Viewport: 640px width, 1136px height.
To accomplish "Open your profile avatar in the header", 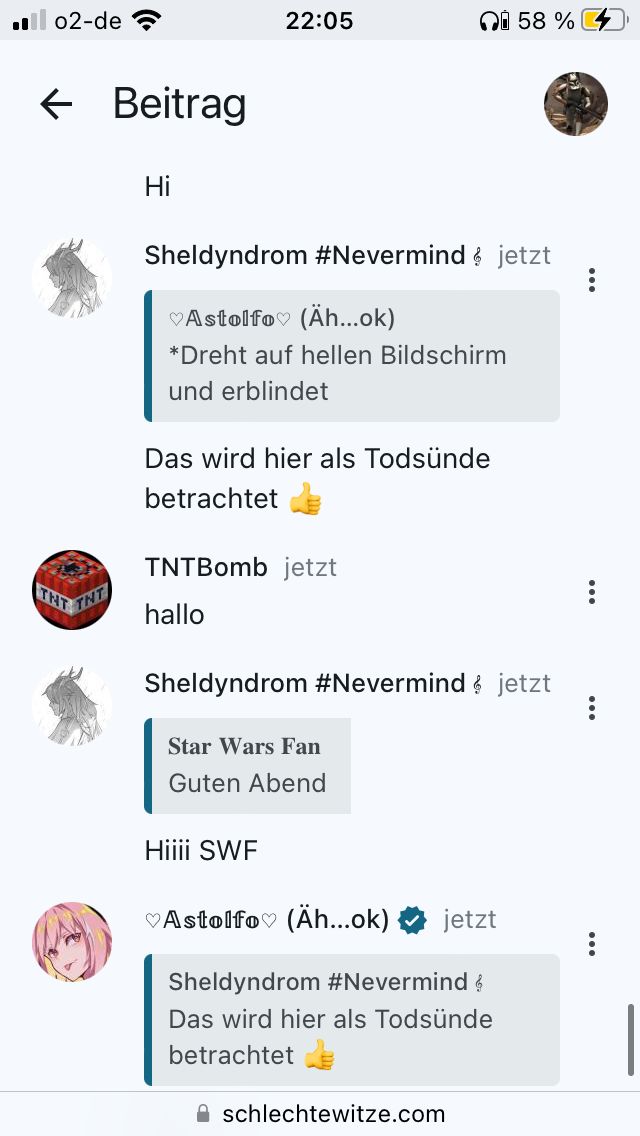I will 575,104.
